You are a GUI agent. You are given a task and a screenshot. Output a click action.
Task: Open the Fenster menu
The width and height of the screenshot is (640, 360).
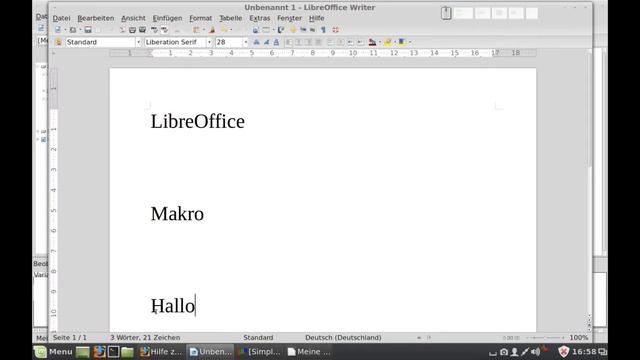pyautogui.click(x=289, y=18)
